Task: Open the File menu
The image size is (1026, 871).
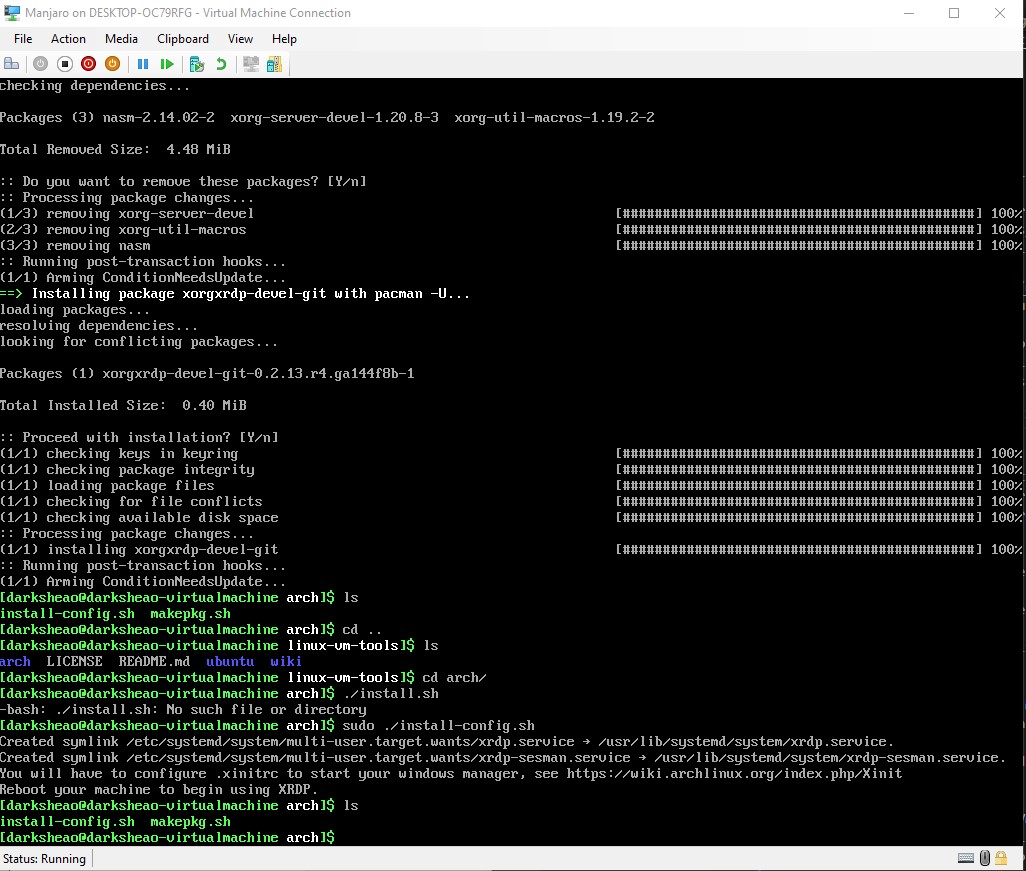Action: pos(23,39)
